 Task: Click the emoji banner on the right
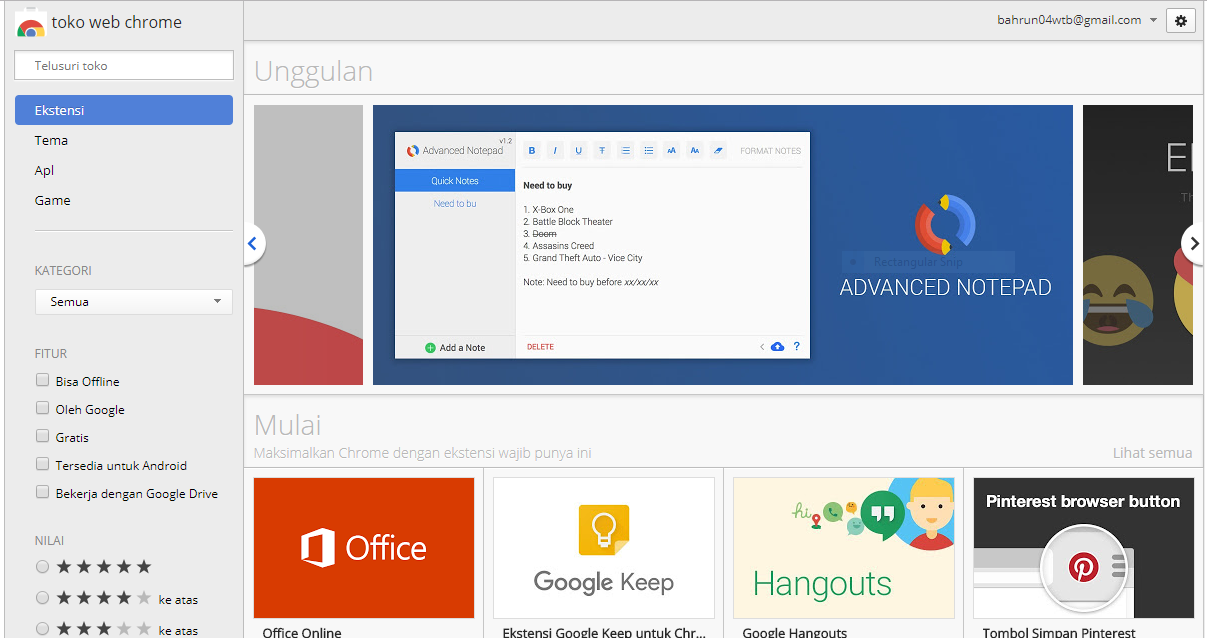coord(1138,245)
